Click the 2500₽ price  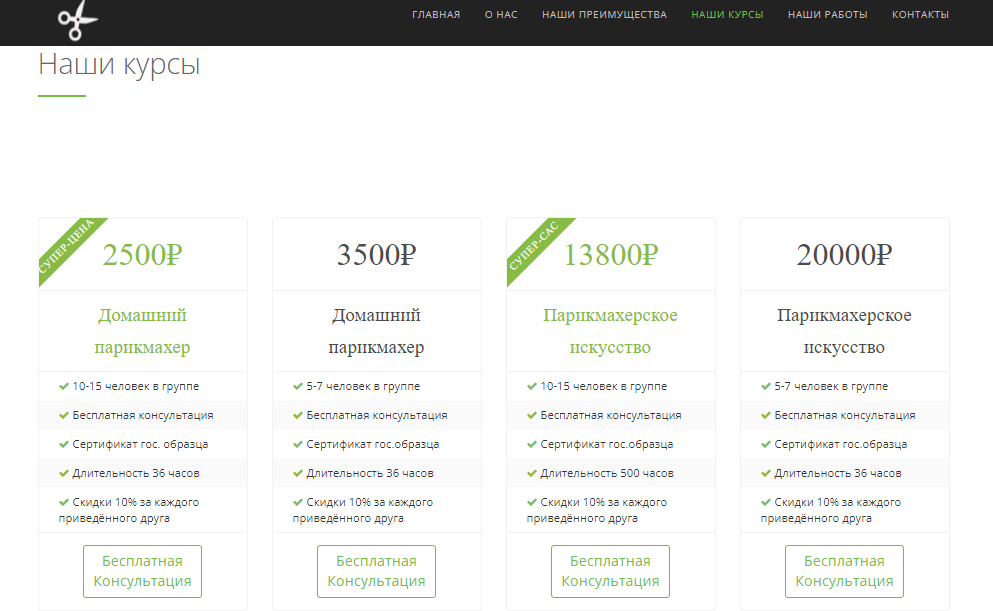[x=142, y=255]
